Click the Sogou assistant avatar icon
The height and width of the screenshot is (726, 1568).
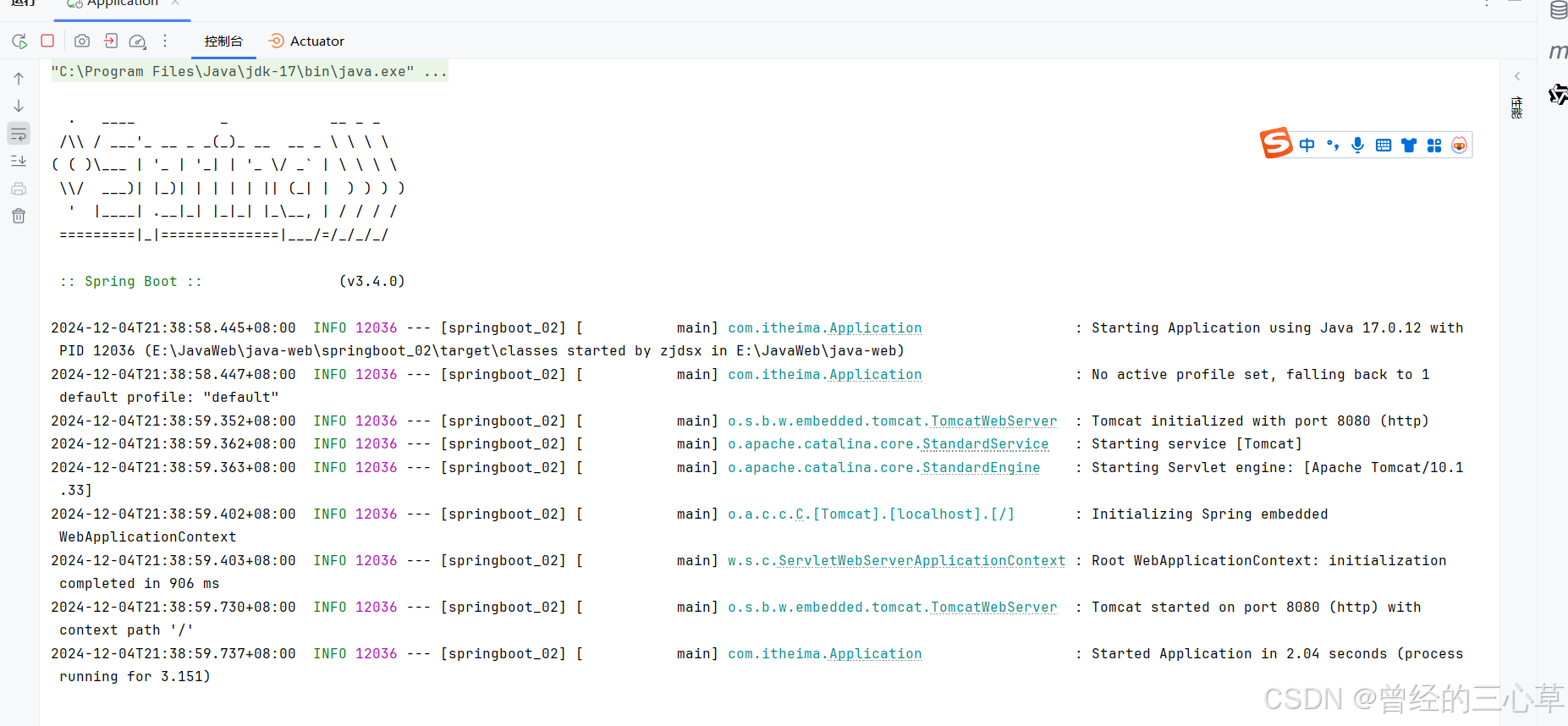click(1460, 146)
